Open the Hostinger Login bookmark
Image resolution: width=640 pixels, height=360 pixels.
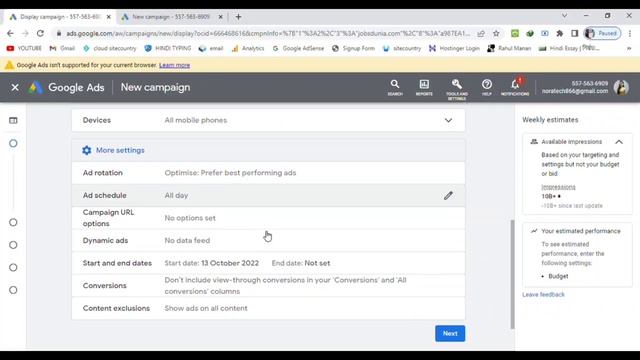coord(454,48)
